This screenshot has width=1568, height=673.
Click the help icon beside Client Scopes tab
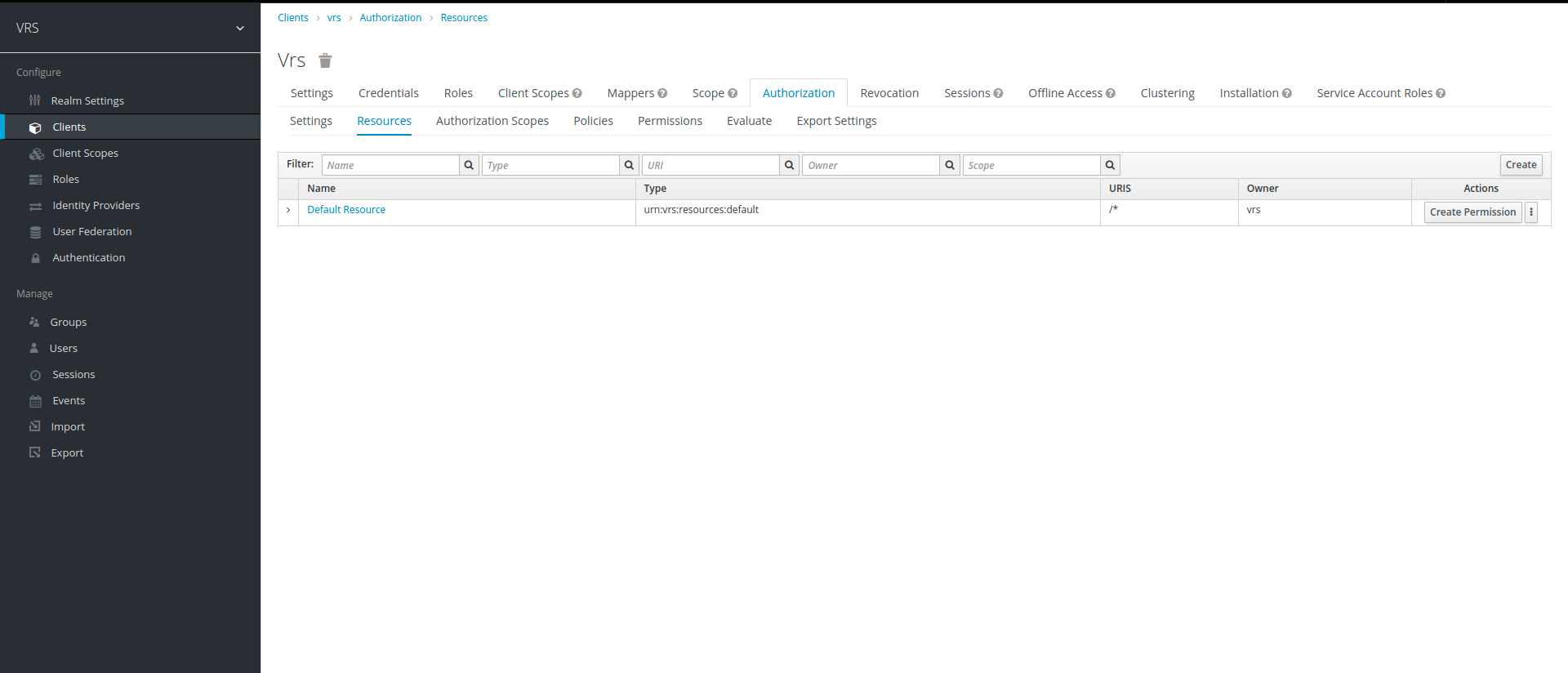[x=577, y=94]
